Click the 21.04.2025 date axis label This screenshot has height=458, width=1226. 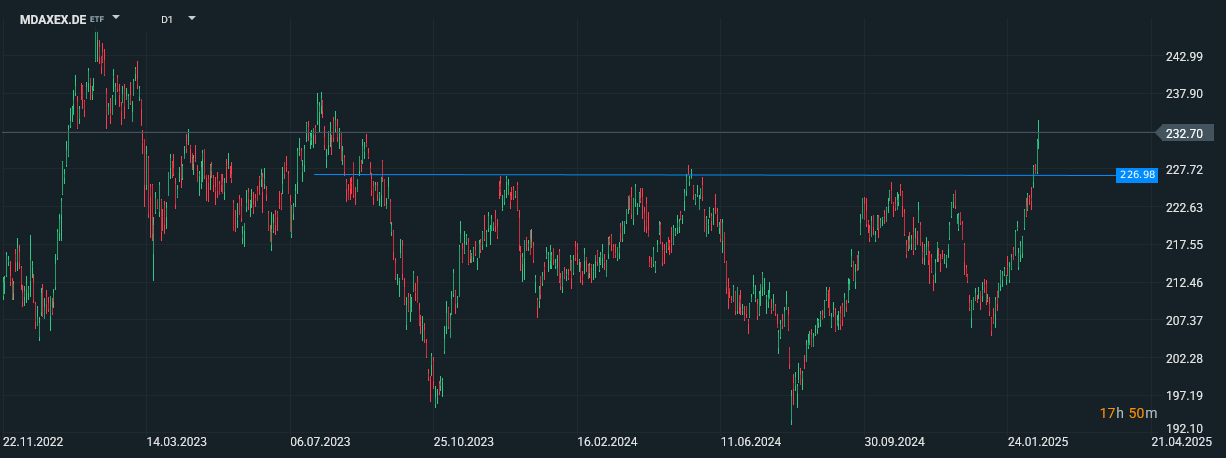[1181, 441]
